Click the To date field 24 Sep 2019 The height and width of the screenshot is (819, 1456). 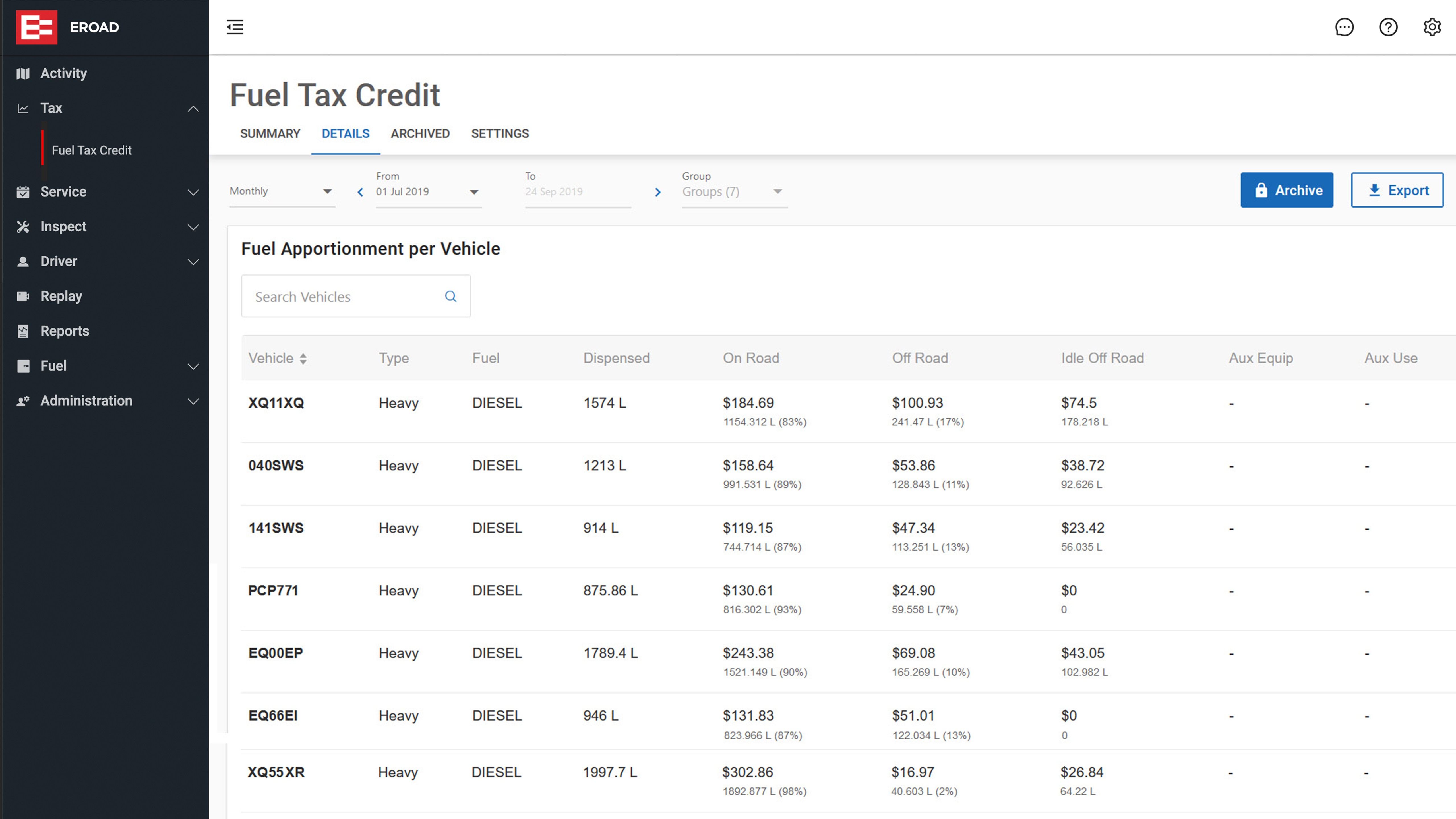tap(578, 192)
